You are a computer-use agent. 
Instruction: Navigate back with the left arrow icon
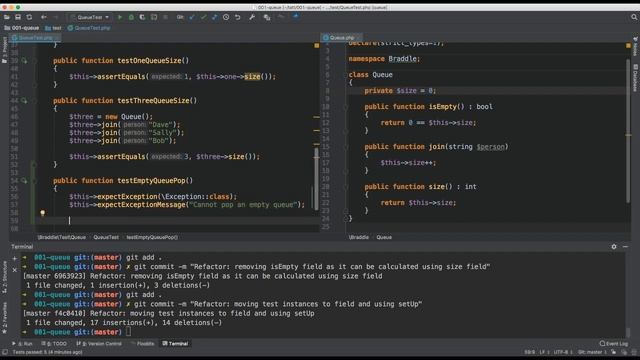[44, 17]
